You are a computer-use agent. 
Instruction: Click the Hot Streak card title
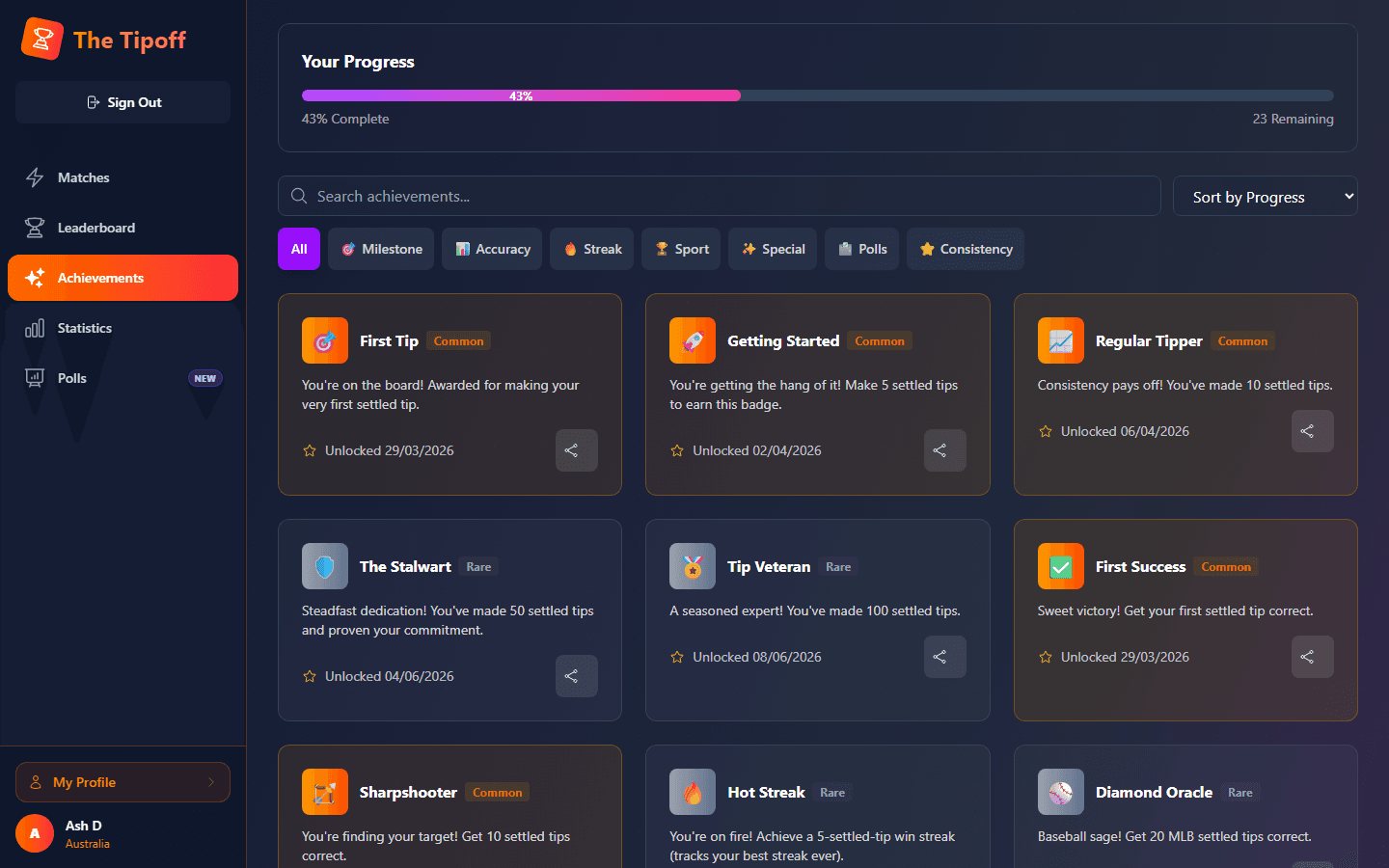tap(766, 792)
